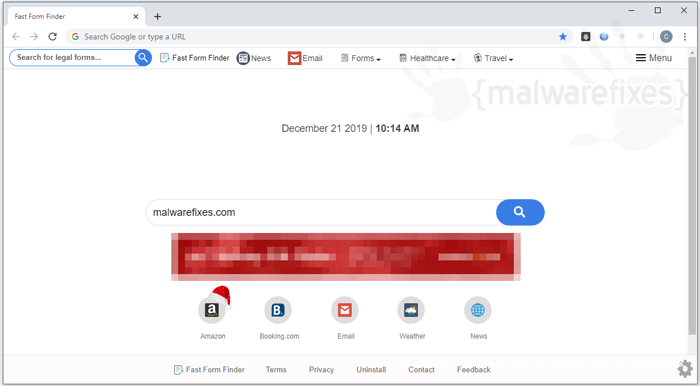Click the Weather label text

click(412, 336)
